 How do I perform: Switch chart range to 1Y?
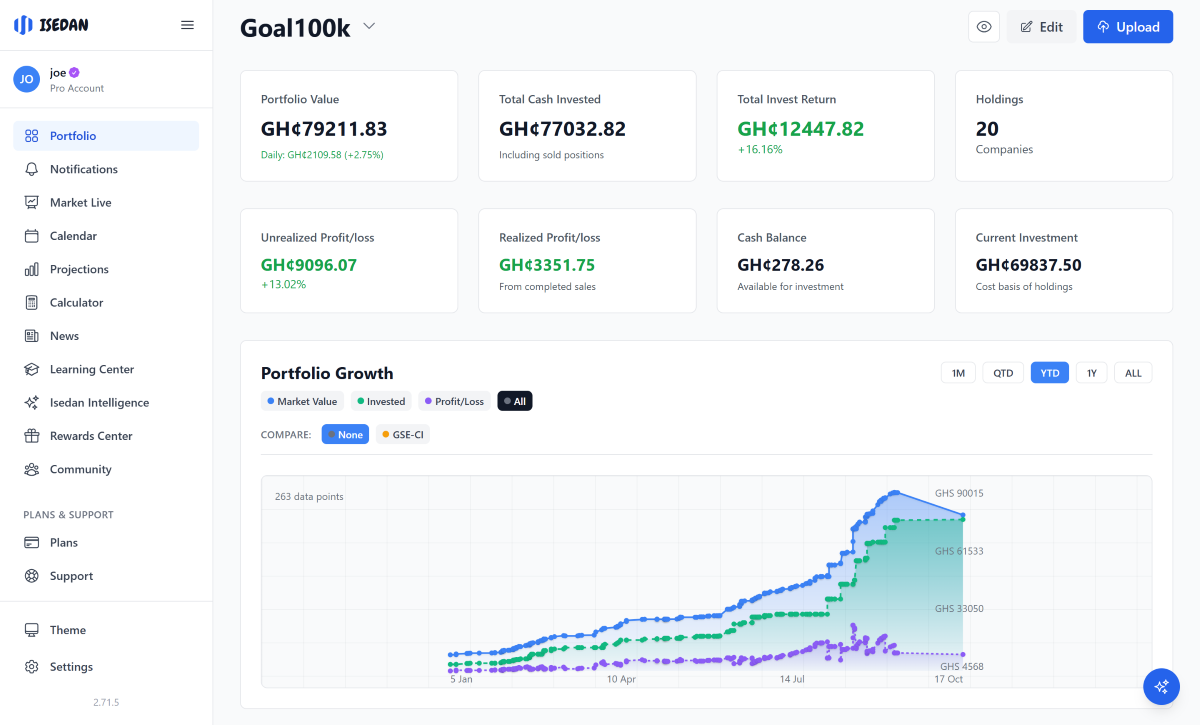[x=1092, y=373]
